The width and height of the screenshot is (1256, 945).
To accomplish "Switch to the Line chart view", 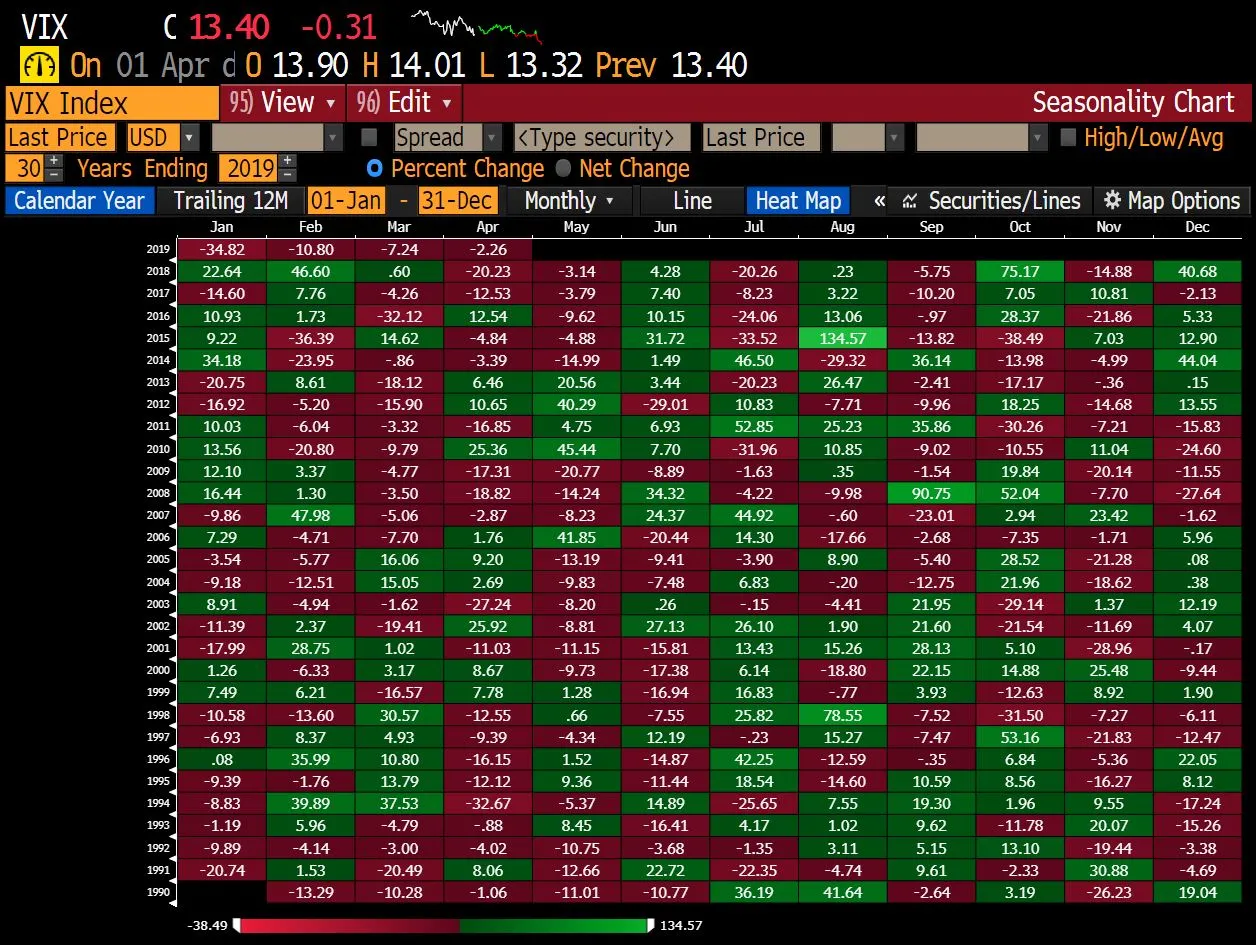I will pos(692,201).
